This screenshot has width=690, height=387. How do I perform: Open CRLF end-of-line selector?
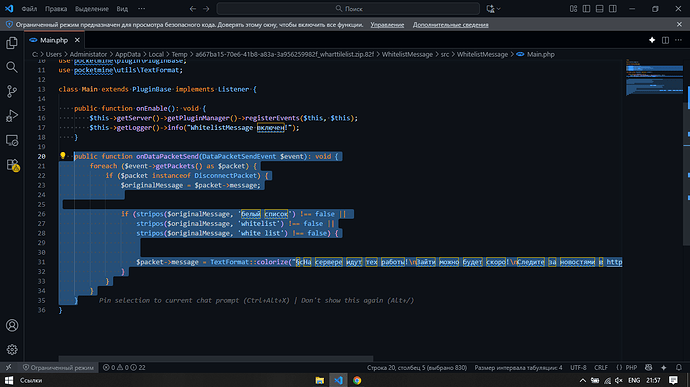tap(601, 367)
